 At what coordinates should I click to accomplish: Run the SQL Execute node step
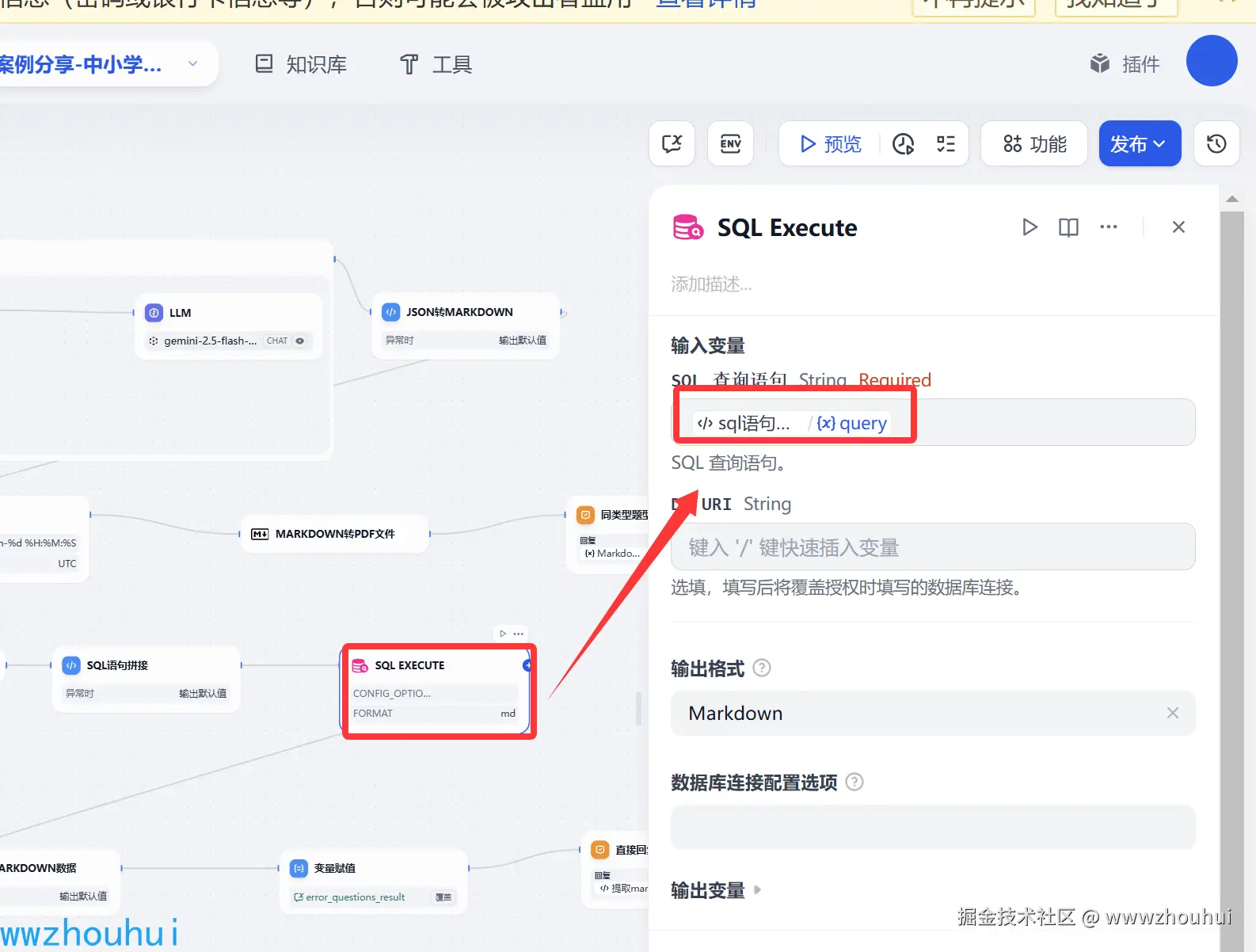click(1030, 227)
